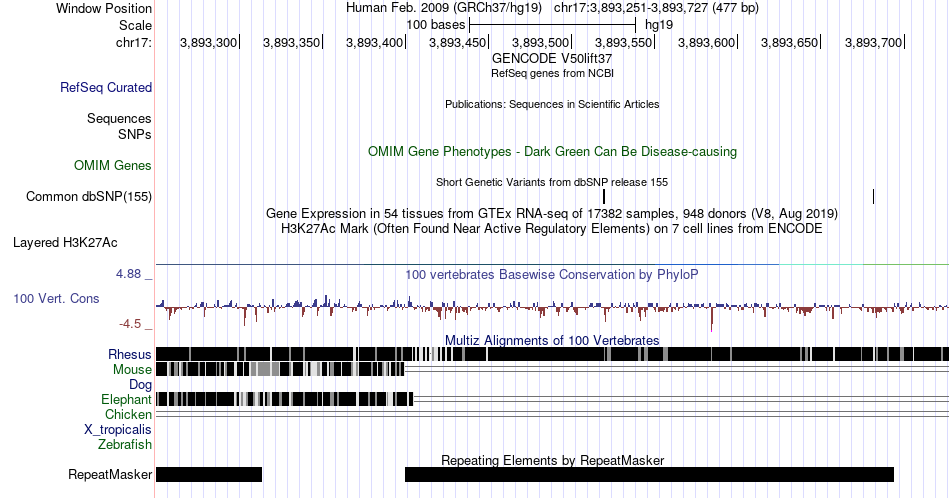Click the left RepeatMasker repeat block
The image size is (950, 498).
(x=209, y=474)
